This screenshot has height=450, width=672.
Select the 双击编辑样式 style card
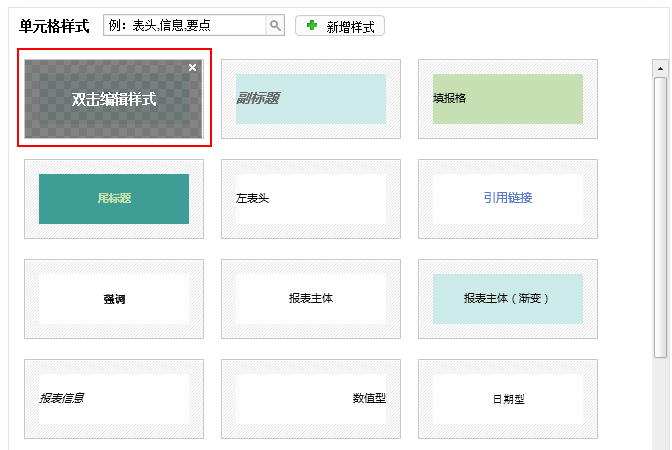click(114, 99)
